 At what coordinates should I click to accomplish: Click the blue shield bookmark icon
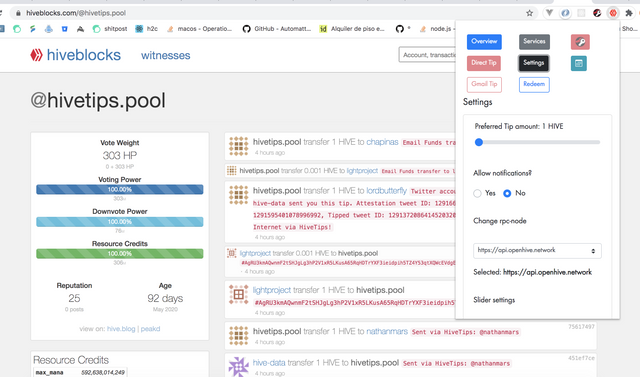coord(64,29)
